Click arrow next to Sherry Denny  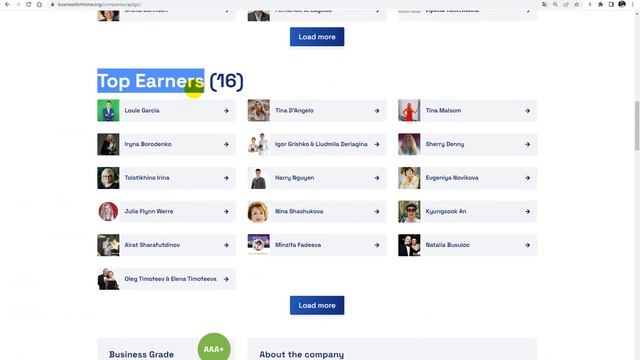(527, 144)
